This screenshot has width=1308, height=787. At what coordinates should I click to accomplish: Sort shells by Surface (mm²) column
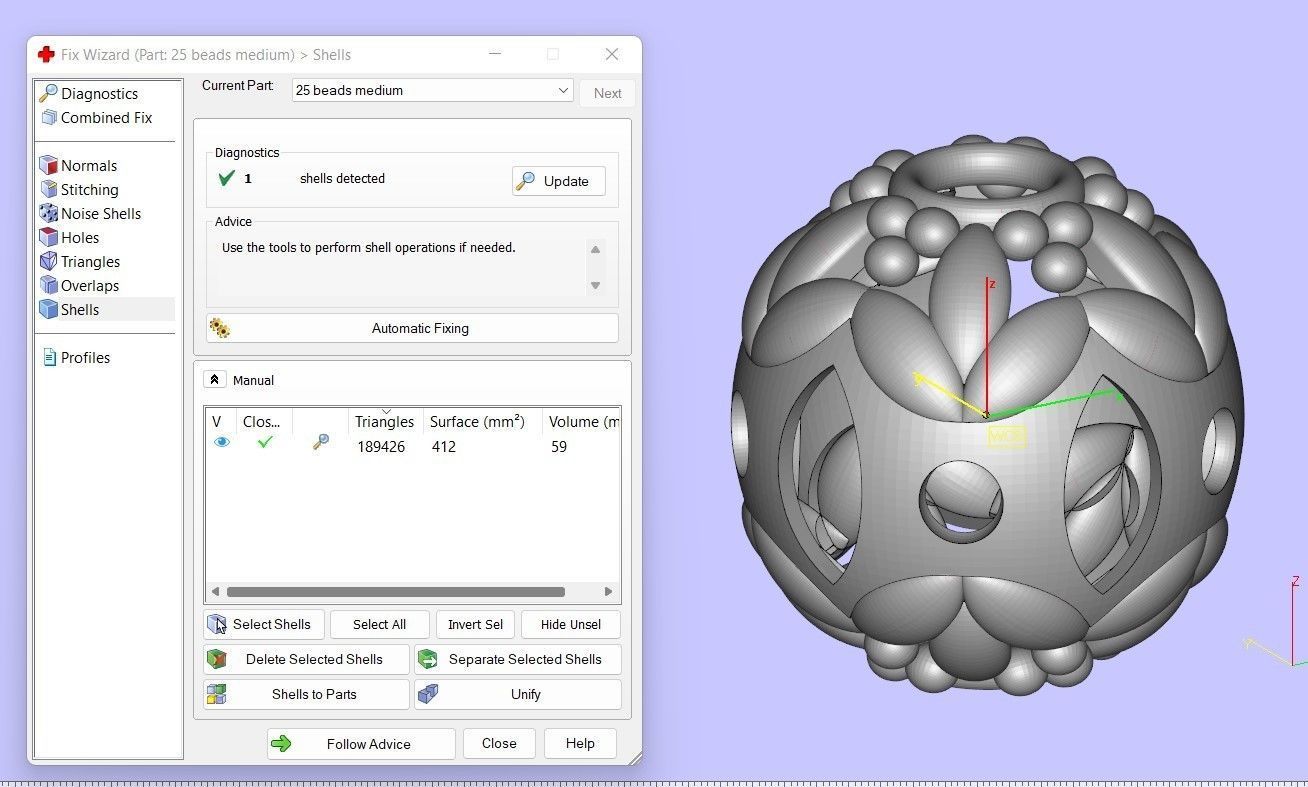pos(483,422)
